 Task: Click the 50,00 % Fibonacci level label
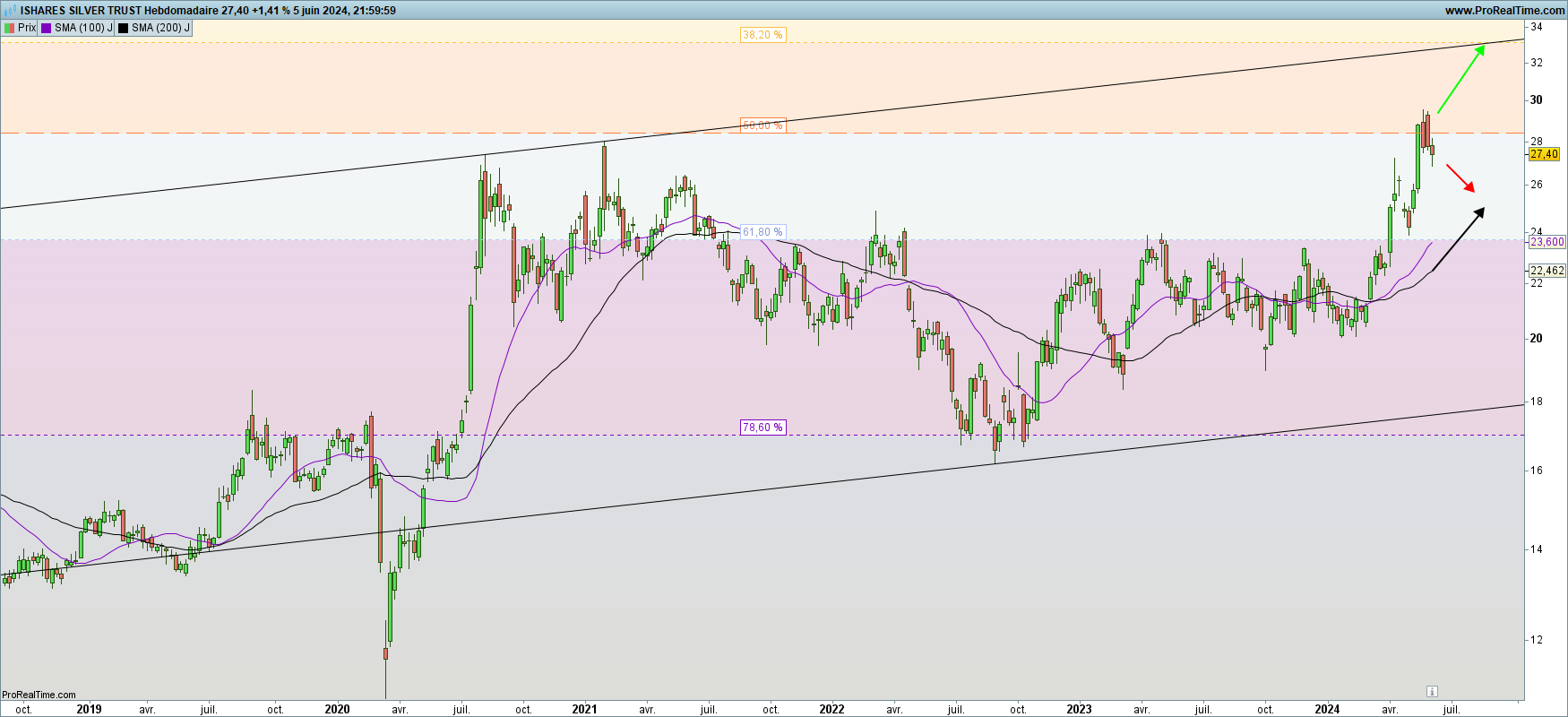coord(762,125)
